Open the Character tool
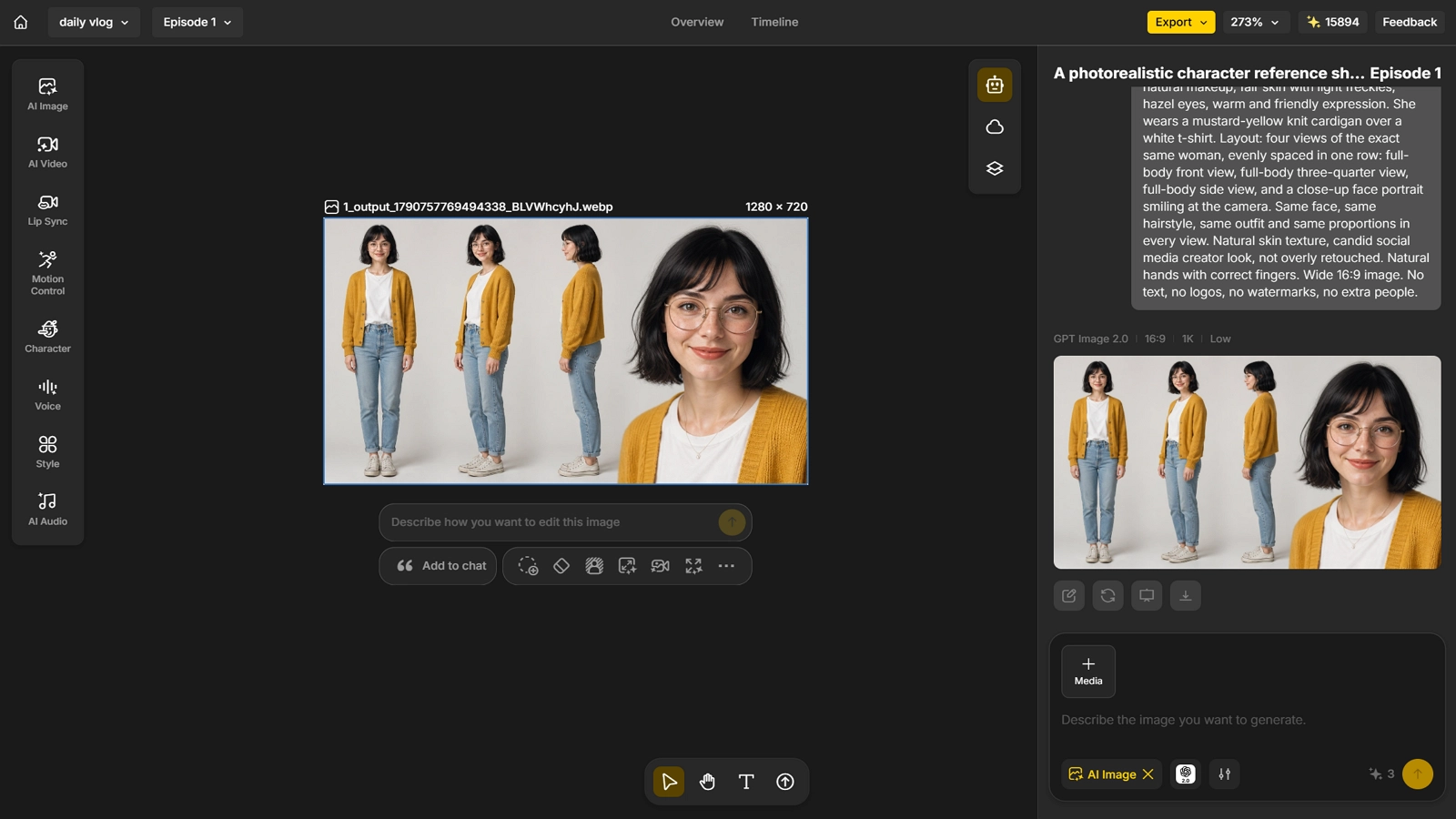The image size is (1456, 819). point(47,336)
